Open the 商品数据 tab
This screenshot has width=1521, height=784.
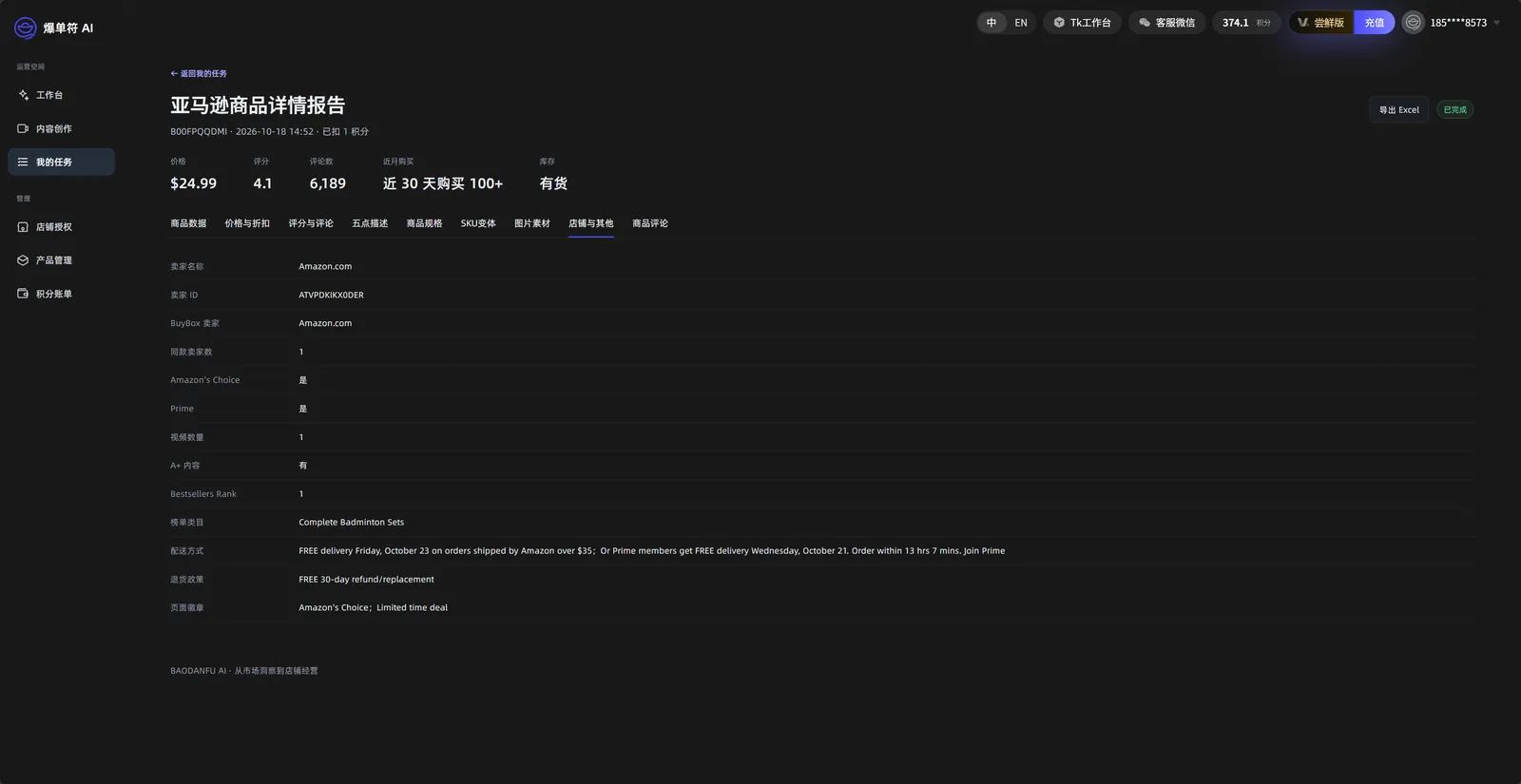pyautogui.click(x=188, y=223)
